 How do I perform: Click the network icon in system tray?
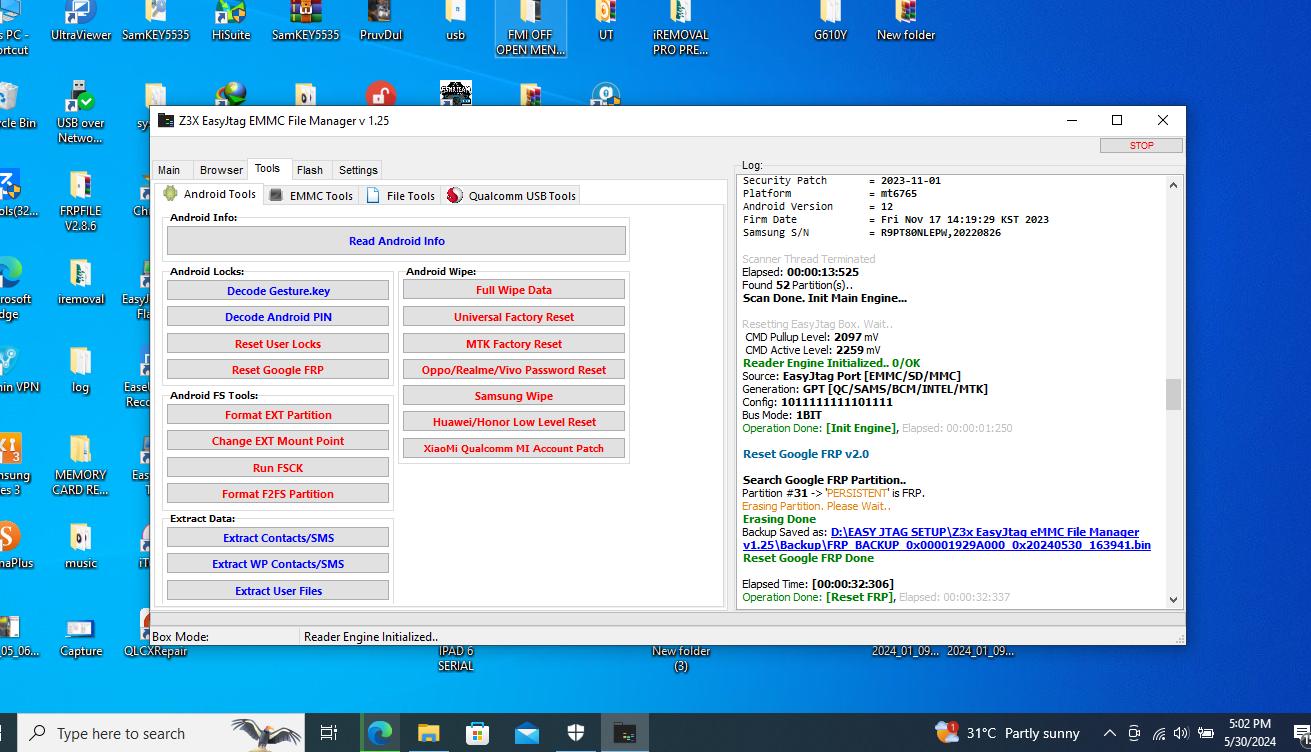coord(1158,733)
